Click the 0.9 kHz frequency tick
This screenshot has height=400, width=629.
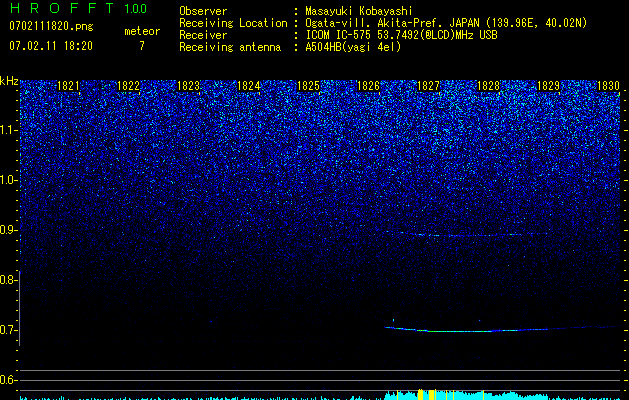click(x=9, y=230)
